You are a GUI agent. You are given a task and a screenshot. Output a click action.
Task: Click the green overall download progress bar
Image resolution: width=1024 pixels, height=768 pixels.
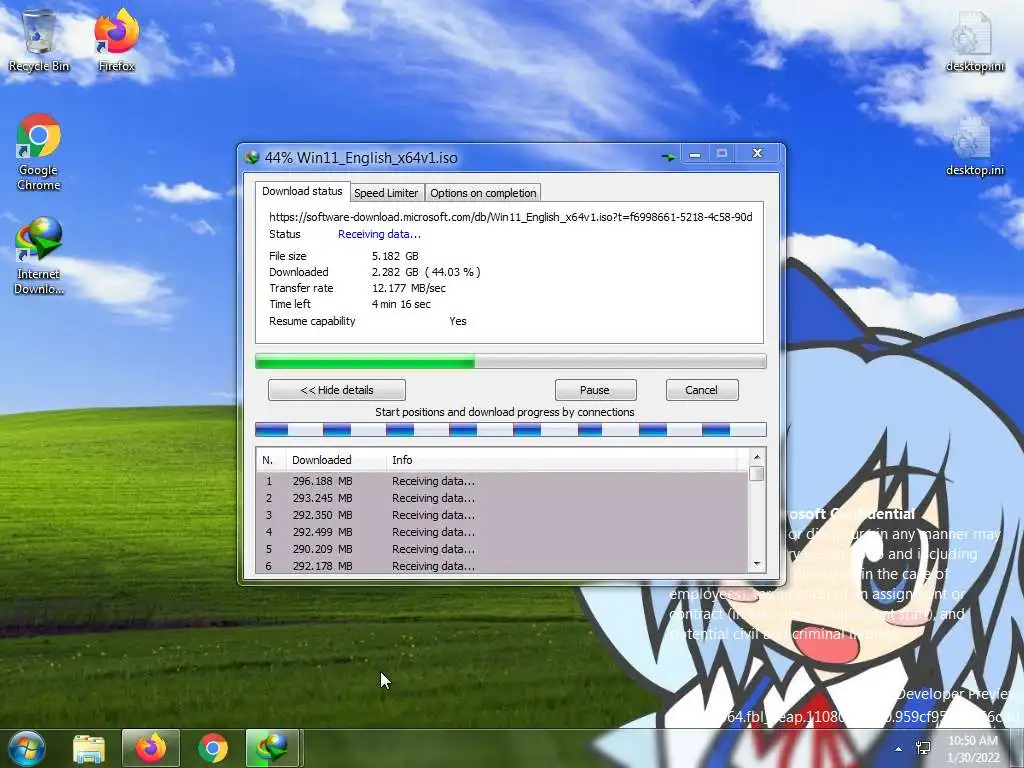coord(510,361)
